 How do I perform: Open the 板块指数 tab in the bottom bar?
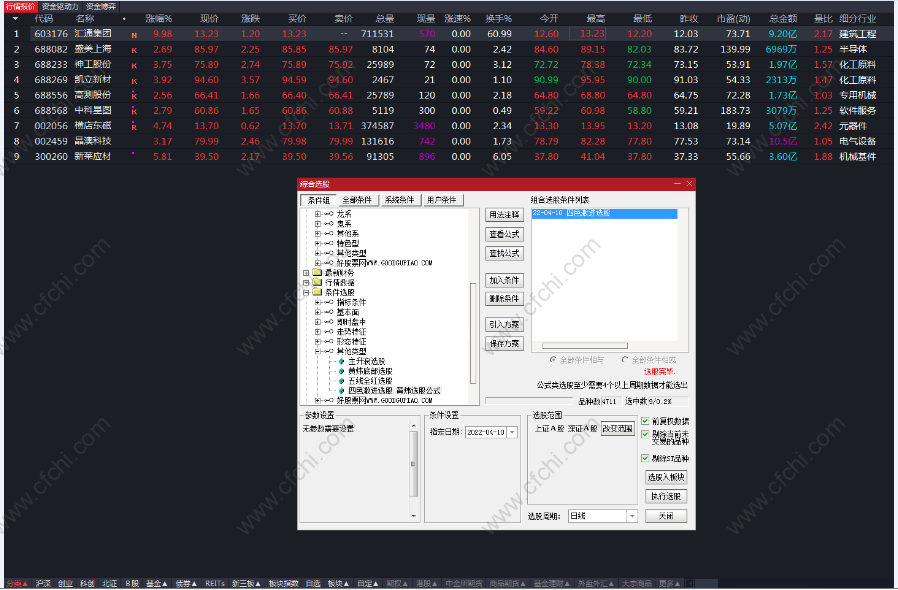[283, 584]
